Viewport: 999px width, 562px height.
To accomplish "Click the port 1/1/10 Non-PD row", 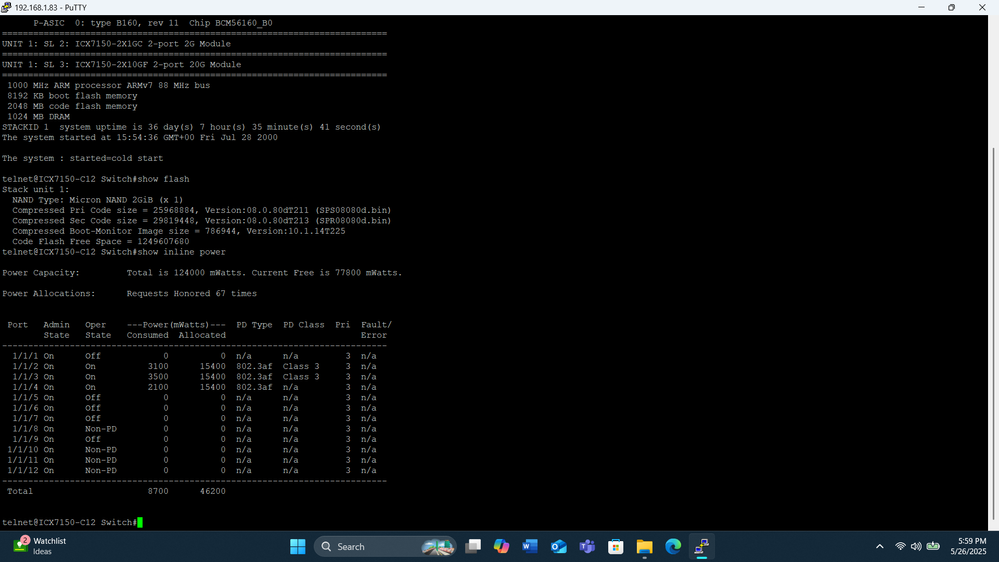I will click(192, 450).
